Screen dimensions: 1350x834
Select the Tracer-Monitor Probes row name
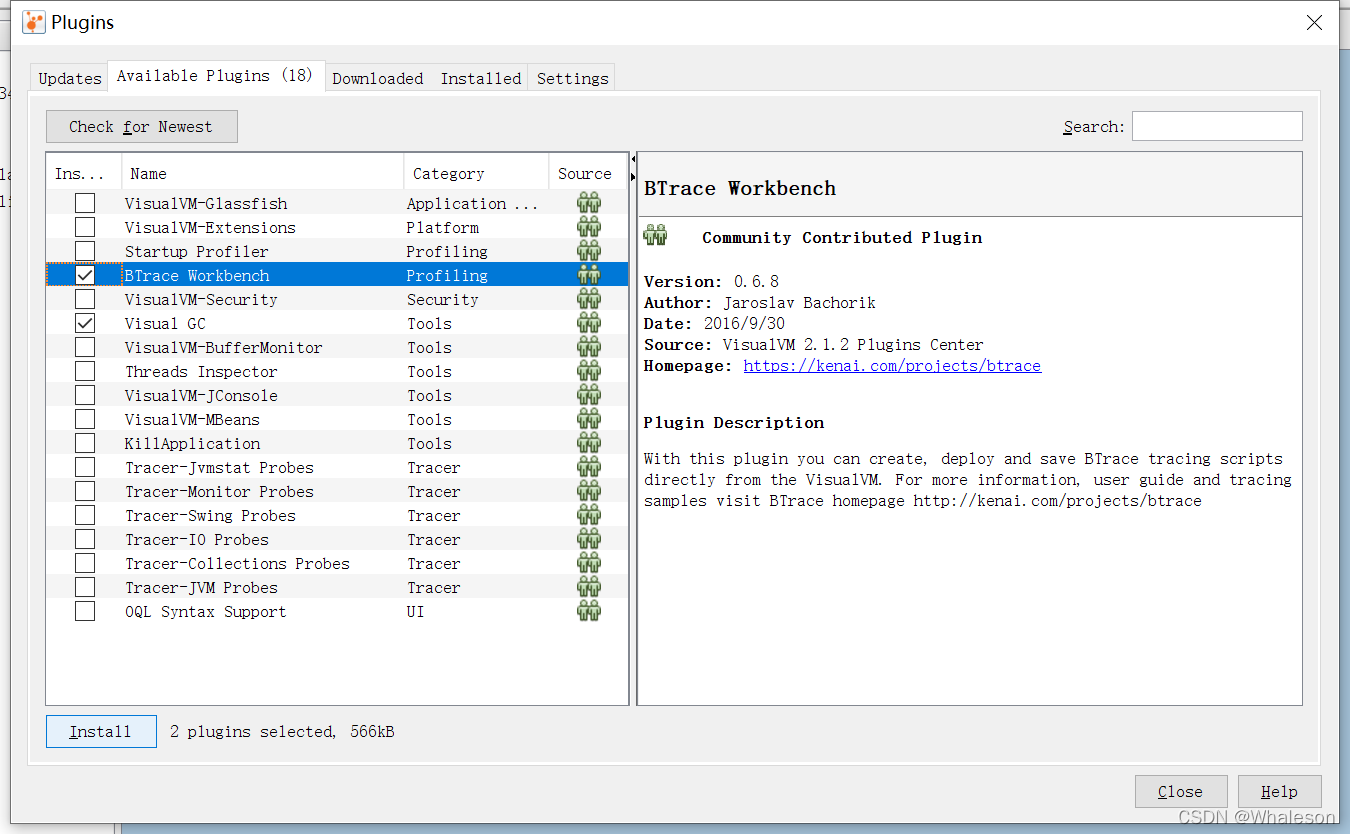tap(219, 491)
